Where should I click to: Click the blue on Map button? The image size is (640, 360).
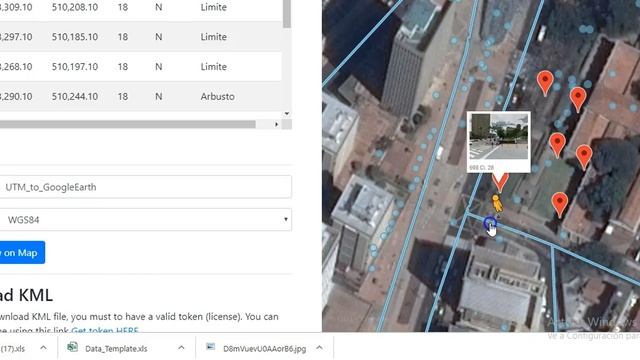click(21, 253)
